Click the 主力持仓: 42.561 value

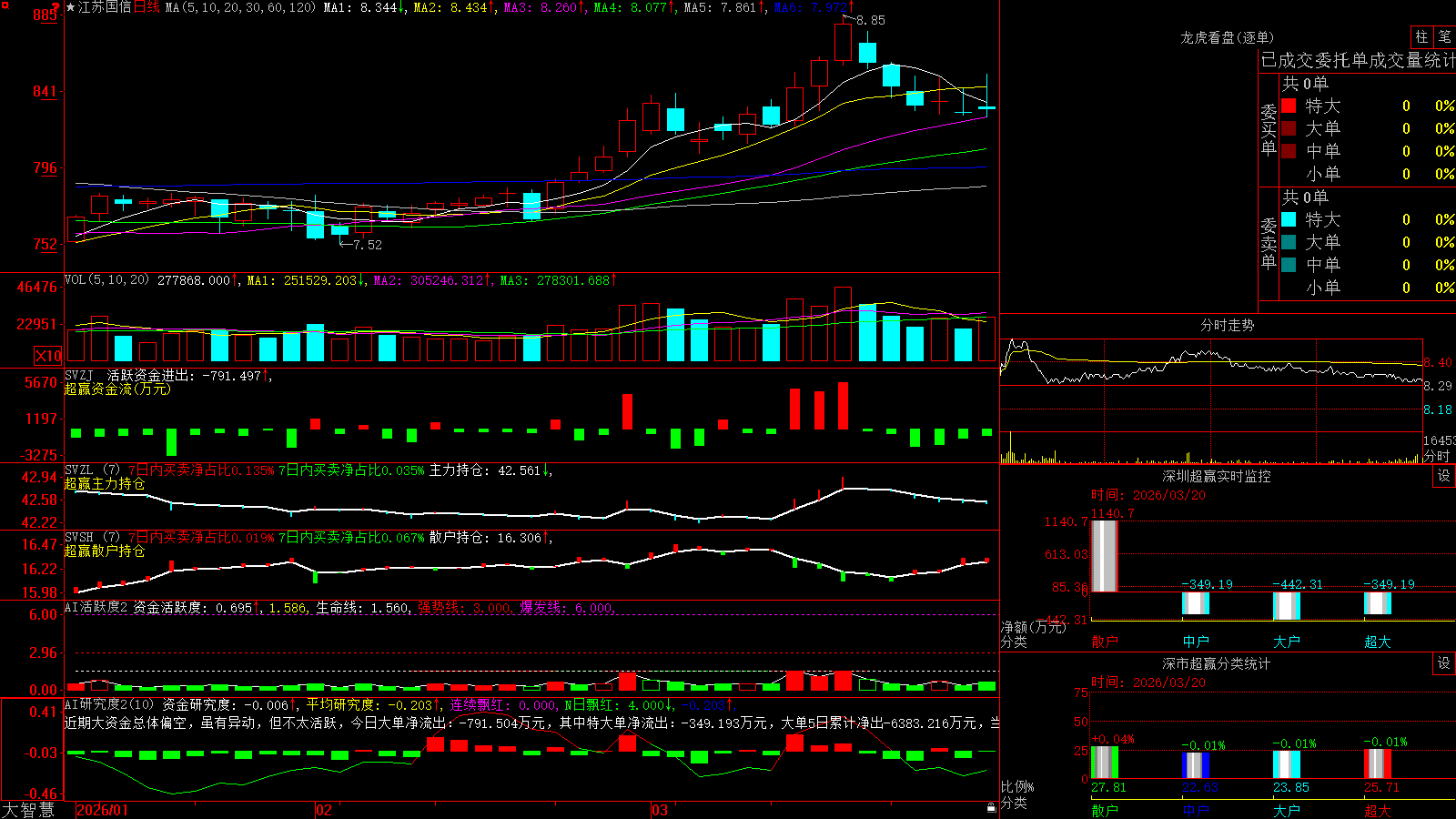coord(488,470)
